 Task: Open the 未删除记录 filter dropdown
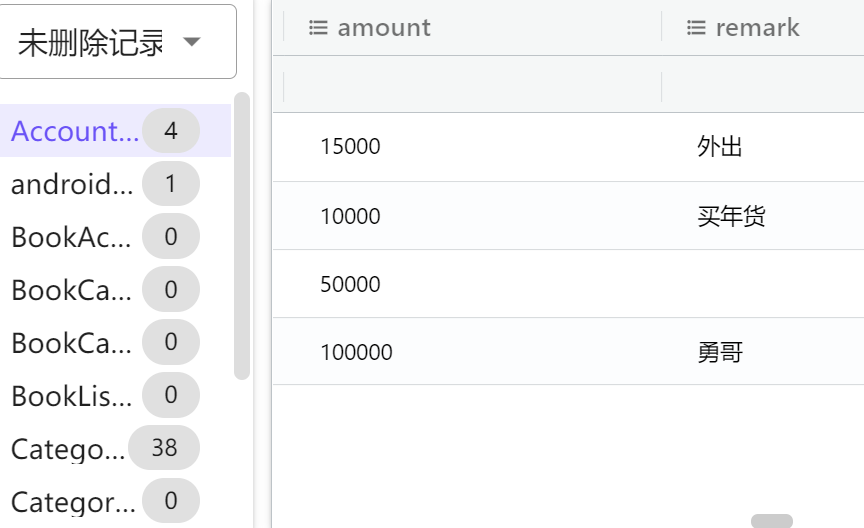[x=116, y=42]
